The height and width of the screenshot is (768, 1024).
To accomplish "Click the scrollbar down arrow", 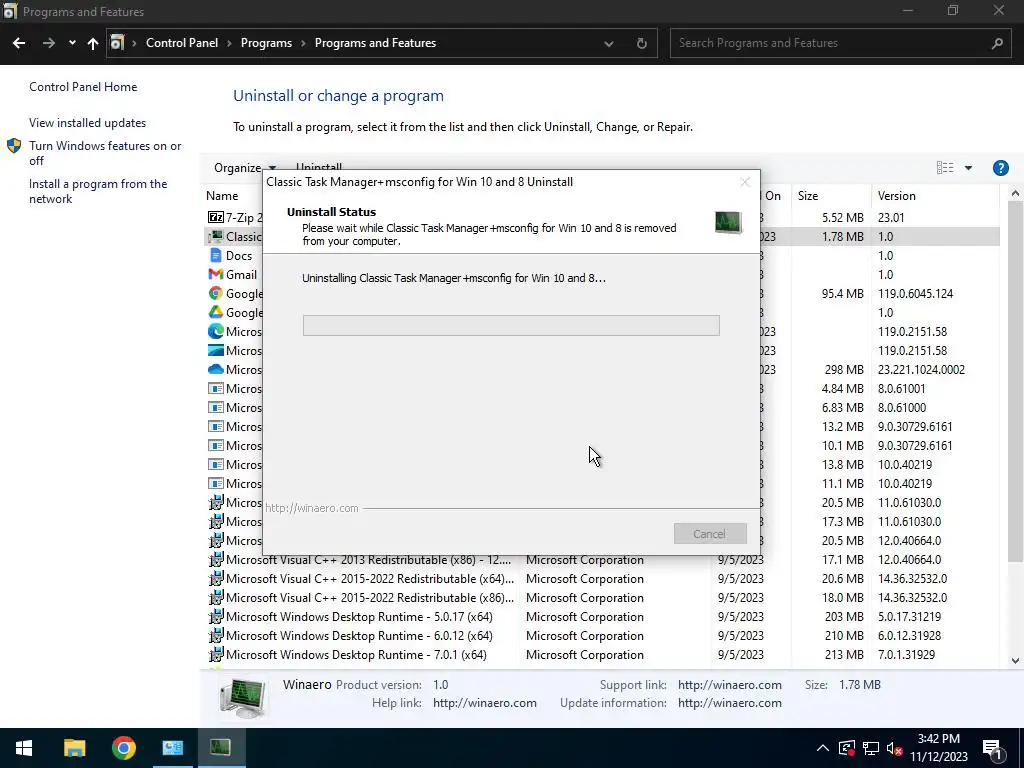I will 1014,661.
